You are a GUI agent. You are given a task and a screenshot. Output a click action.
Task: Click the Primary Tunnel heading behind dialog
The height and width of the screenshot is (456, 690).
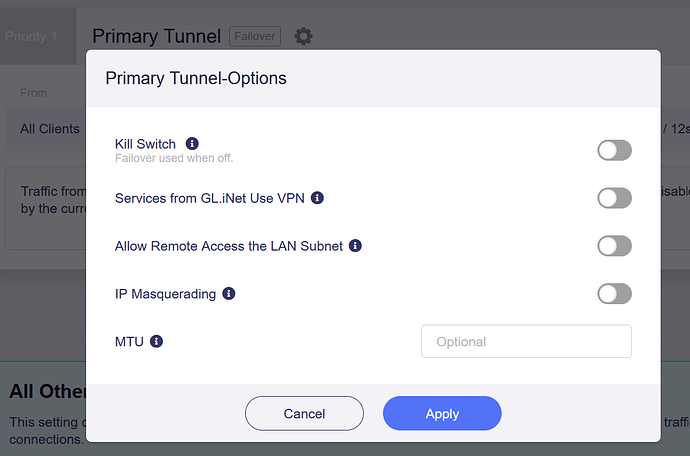coord(156,36)
